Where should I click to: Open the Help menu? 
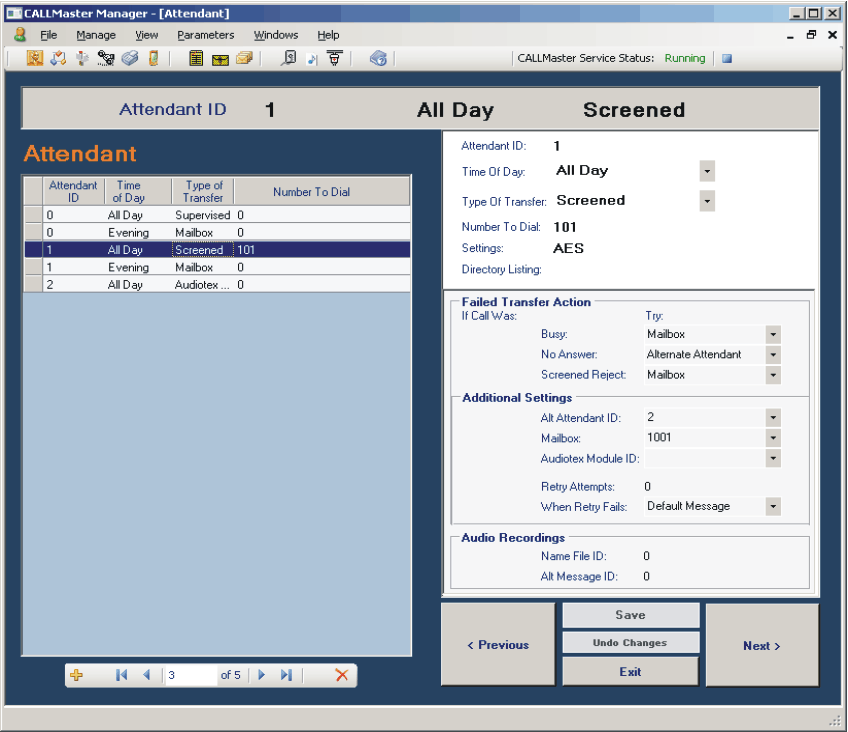[x=328, y=35]
